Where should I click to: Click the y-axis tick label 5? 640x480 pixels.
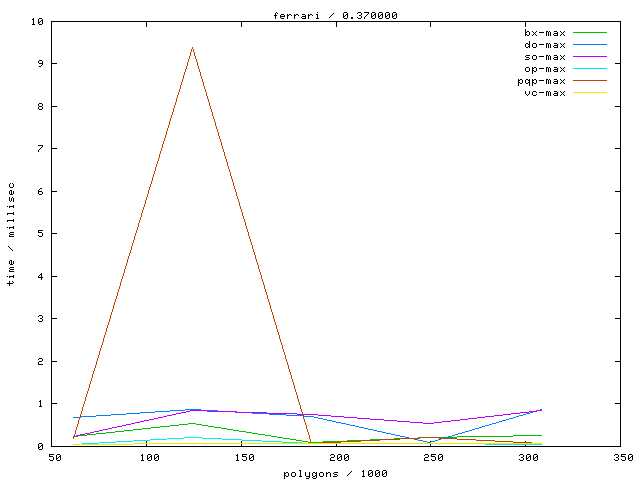click(40, 234)
